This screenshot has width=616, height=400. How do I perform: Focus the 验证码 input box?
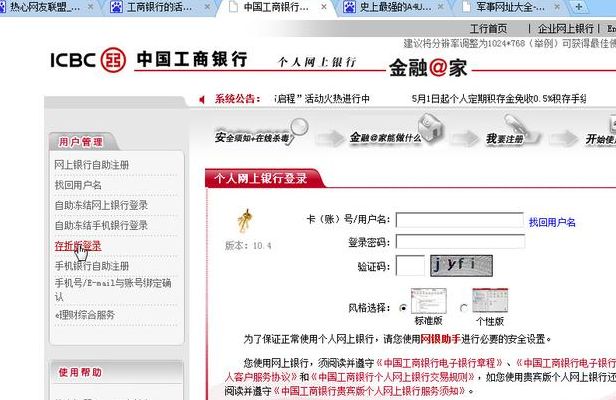point(410,266)
